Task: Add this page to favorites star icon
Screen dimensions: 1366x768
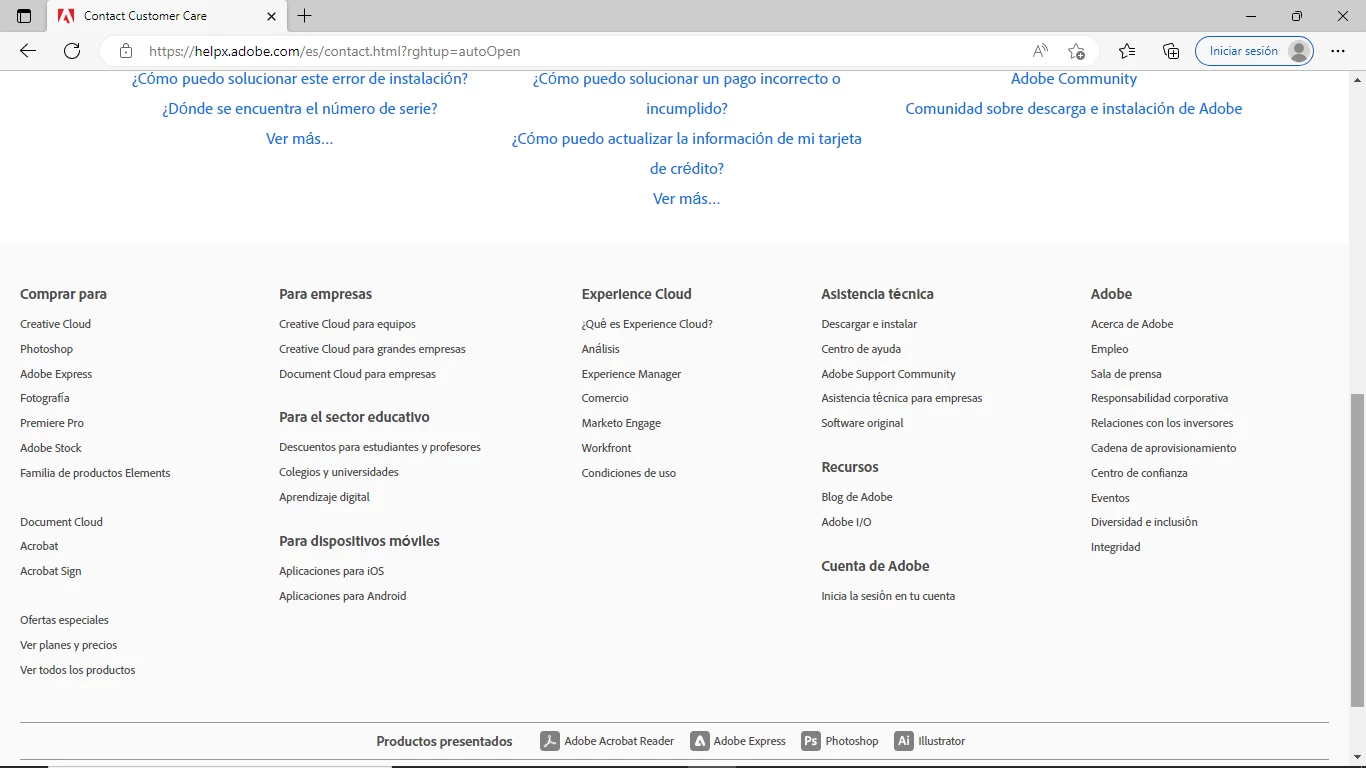Action: [x=1076, y=51]
